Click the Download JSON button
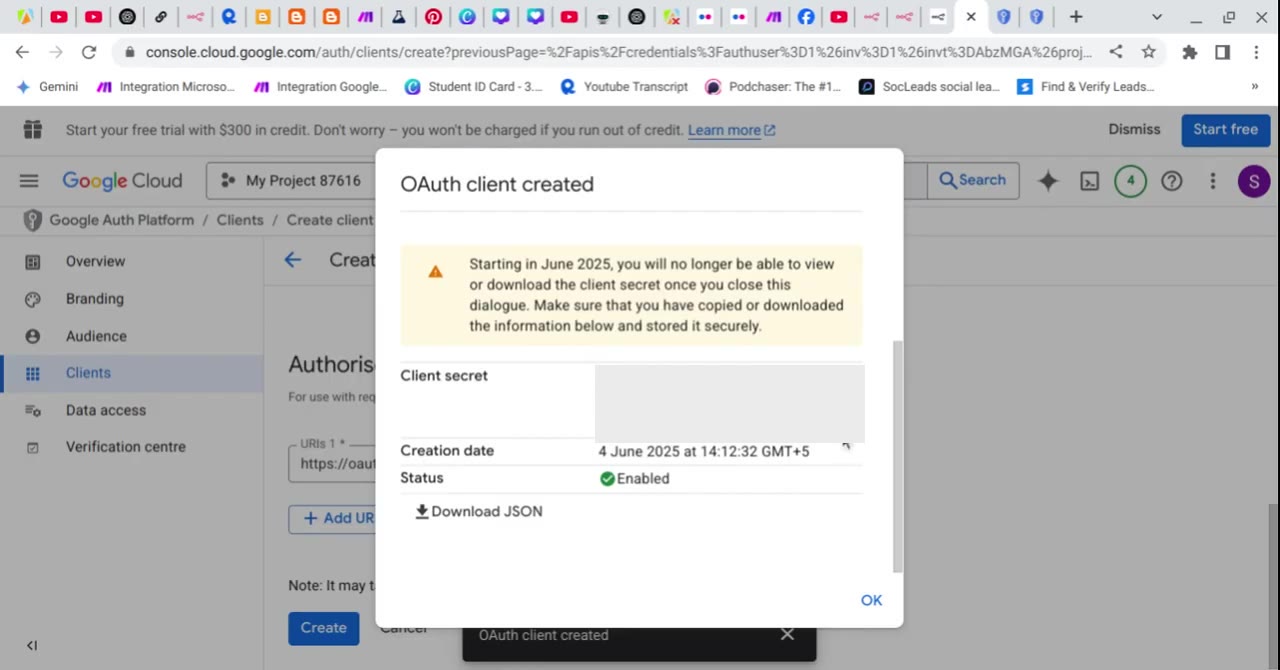Screen dimensions: 1280x670 tap(479, 511)
